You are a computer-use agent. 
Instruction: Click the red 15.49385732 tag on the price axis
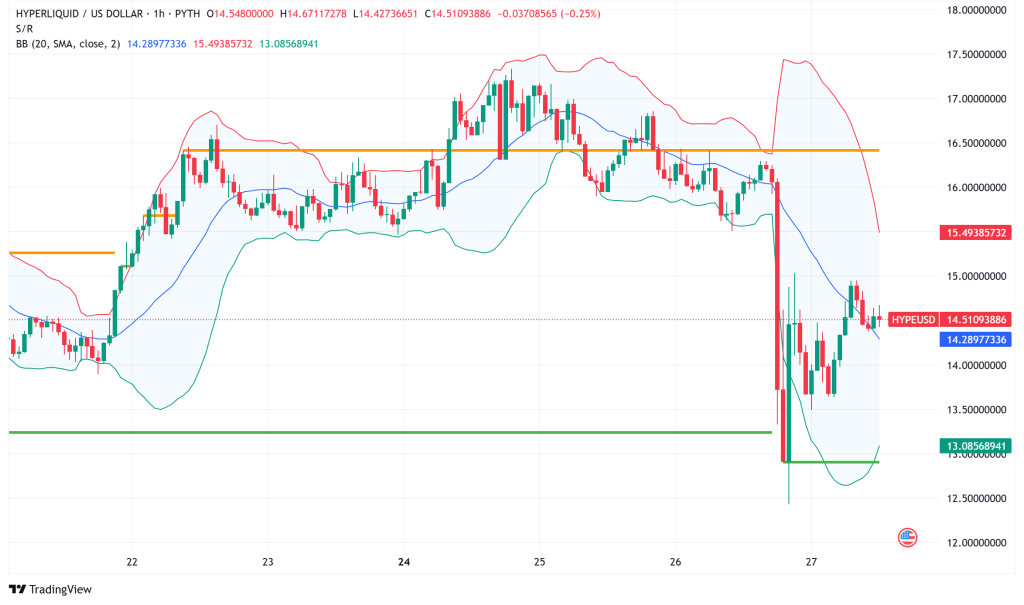coord(976,233)
